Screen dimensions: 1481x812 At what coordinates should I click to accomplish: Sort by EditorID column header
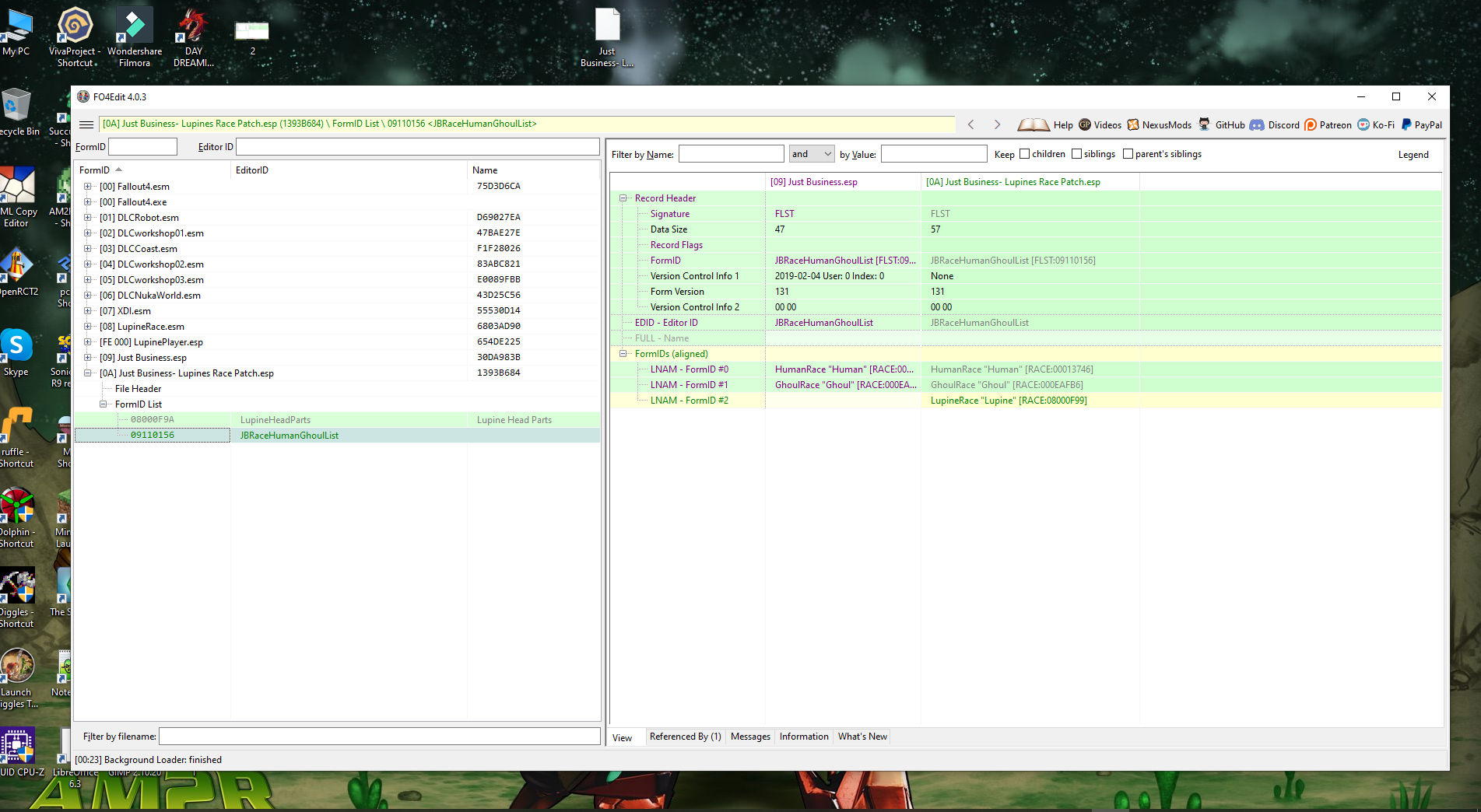click(349, 170)
